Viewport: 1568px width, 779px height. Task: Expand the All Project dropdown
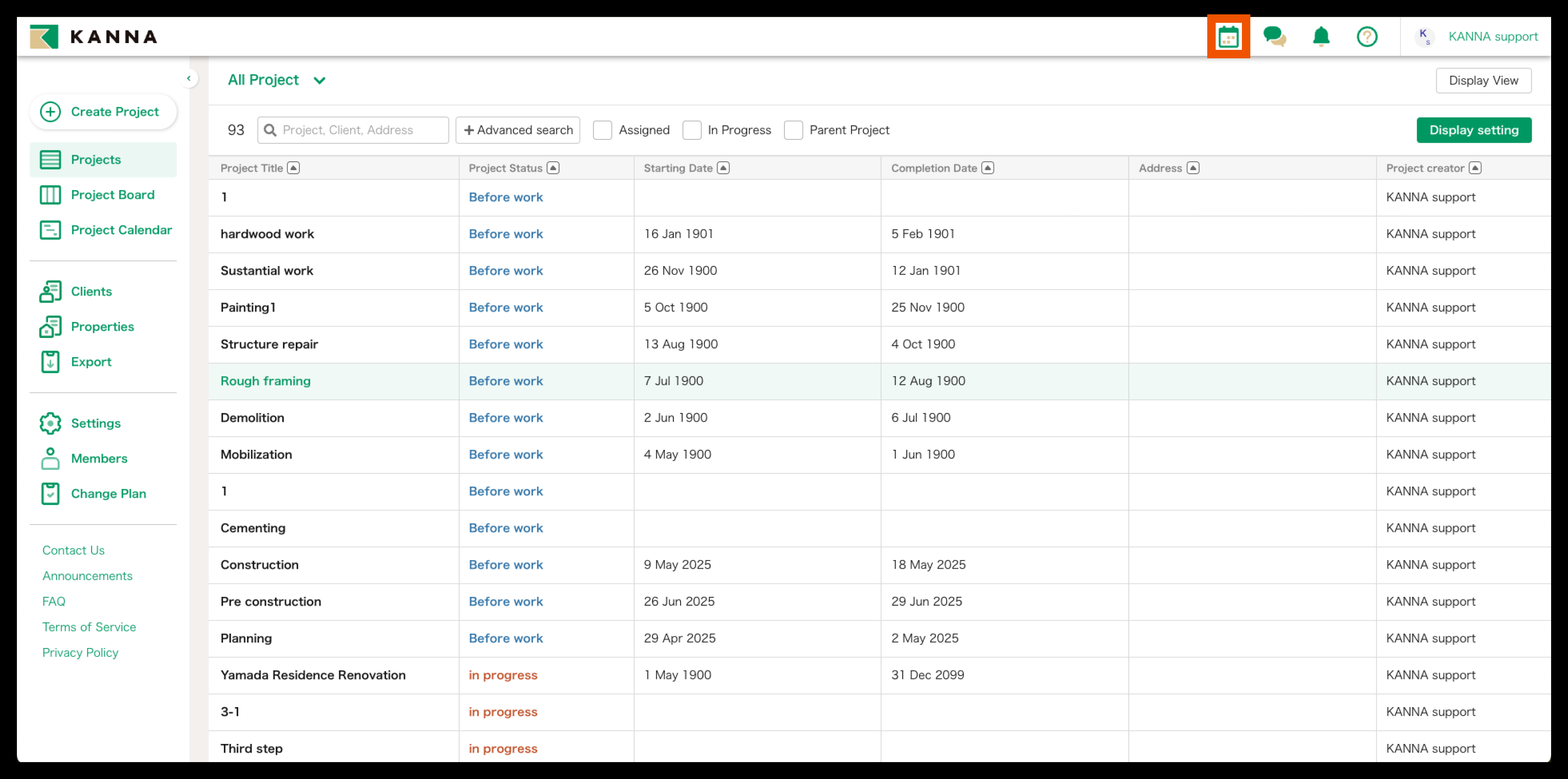[x=319, y=80]
